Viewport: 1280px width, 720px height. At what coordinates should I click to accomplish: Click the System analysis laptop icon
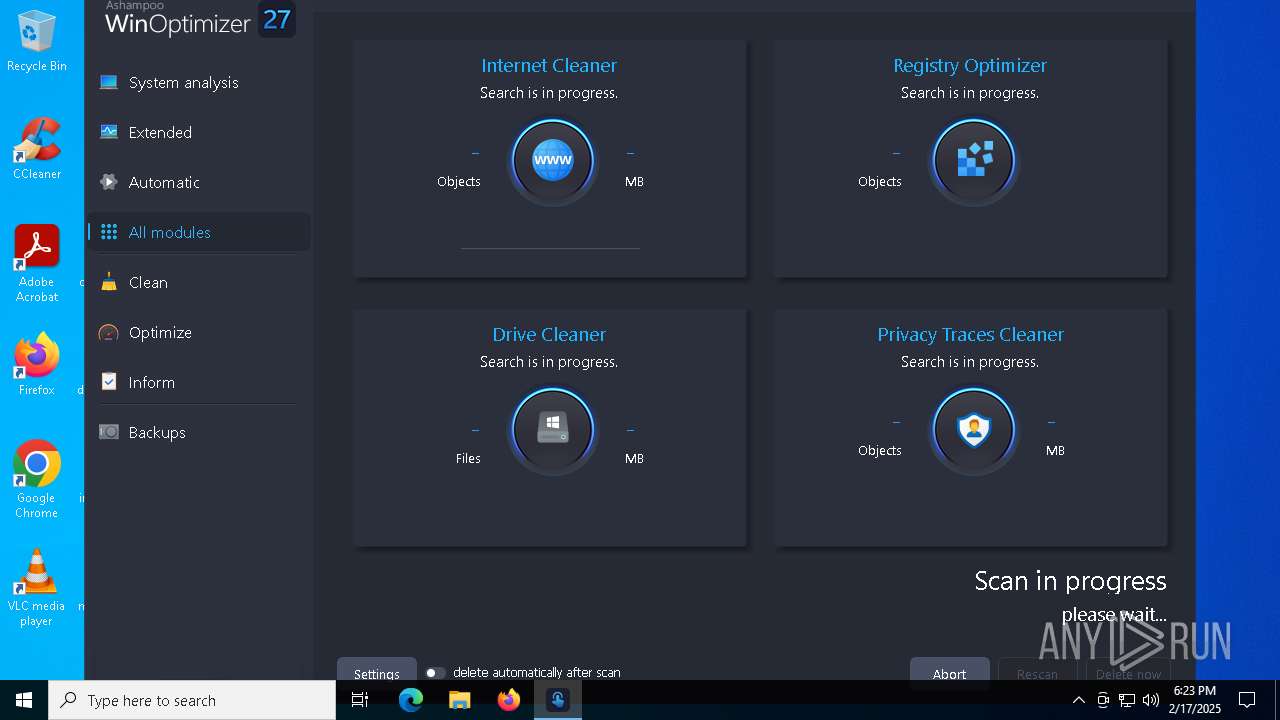(109, 82)
